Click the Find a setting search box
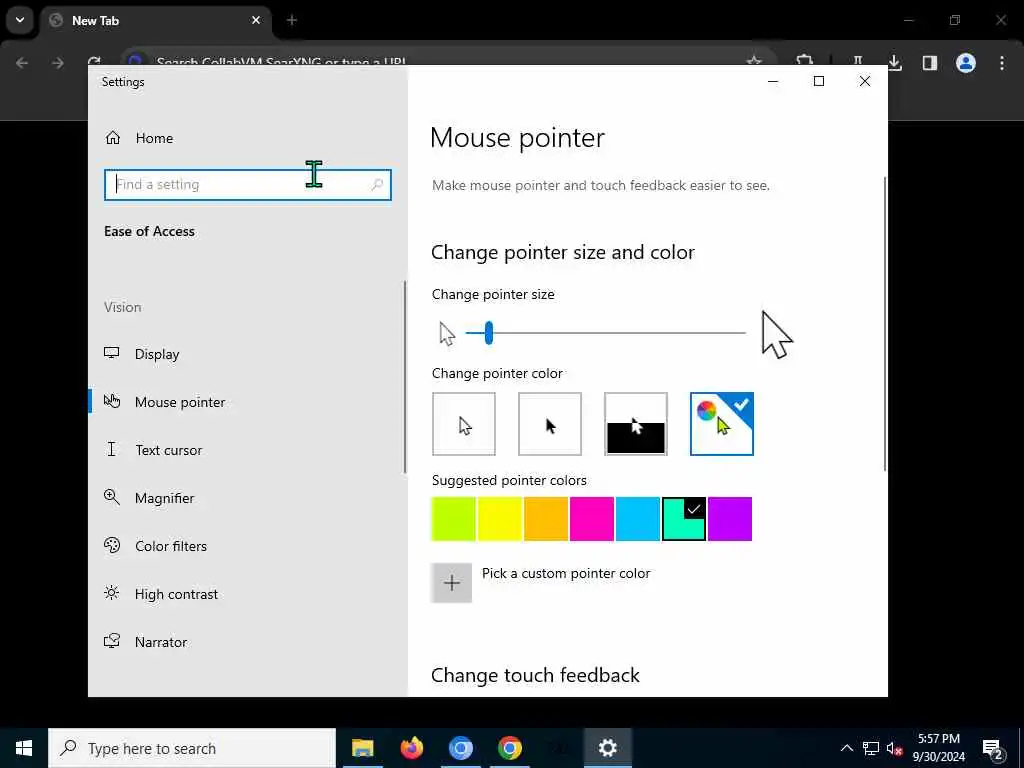Screen dimensions: 1024x768 [x=248, y=185]
